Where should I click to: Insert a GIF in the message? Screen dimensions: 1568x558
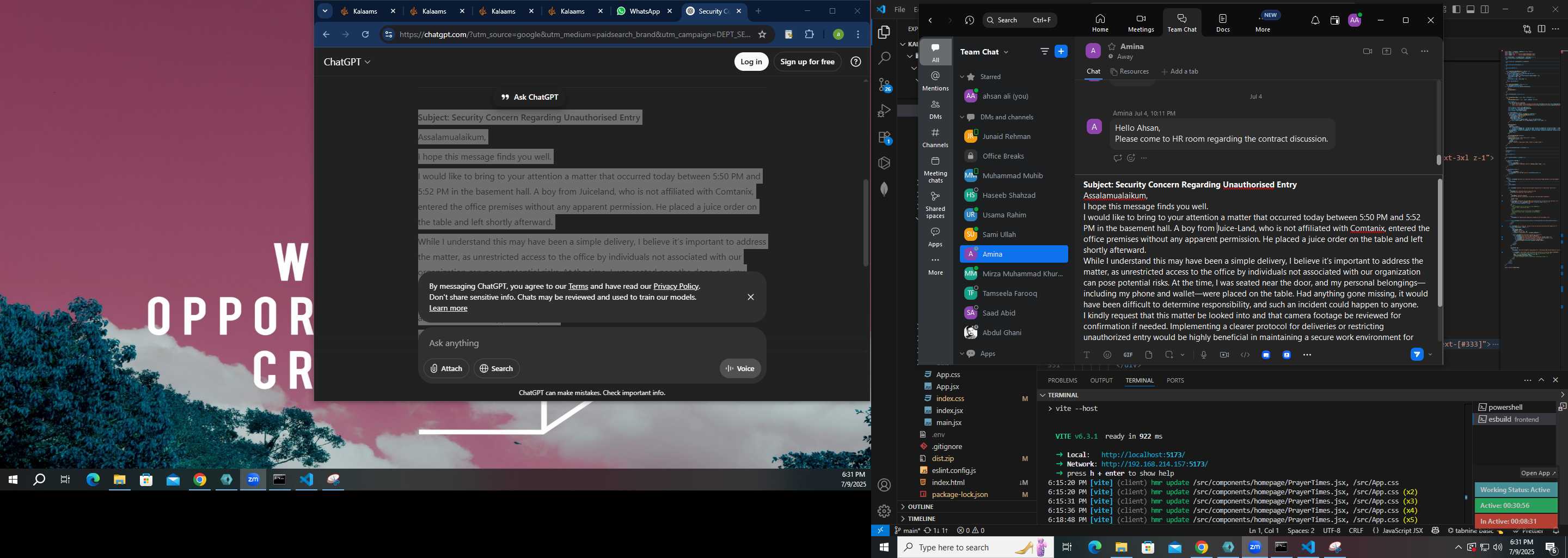tap(1128, 355)
